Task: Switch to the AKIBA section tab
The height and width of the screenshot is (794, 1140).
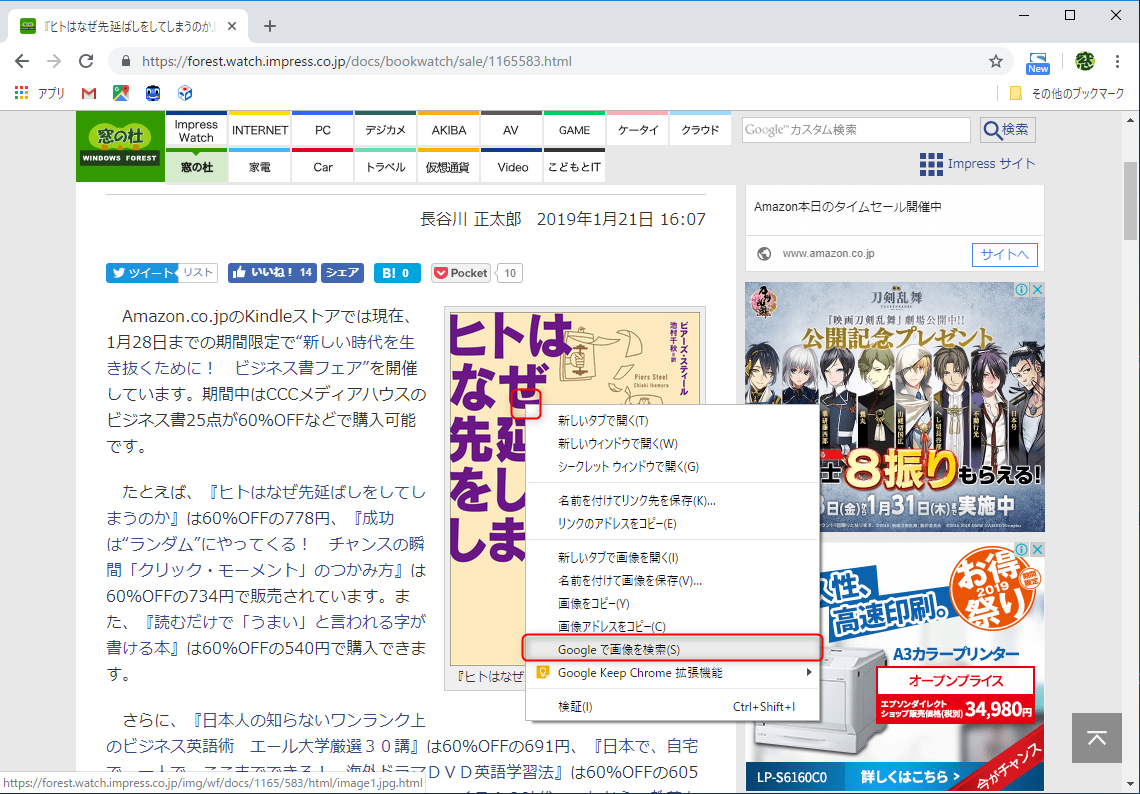Action: [x=448, y=129]
